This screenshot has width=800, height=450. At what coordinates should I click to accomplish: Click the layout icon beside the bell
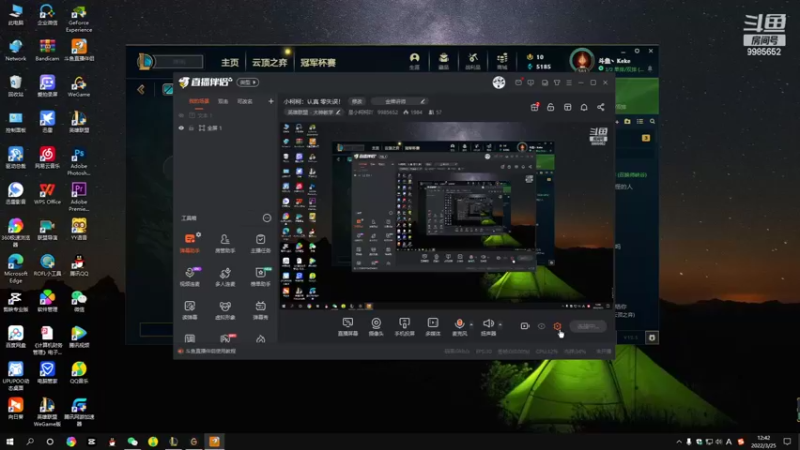point(567,107)
